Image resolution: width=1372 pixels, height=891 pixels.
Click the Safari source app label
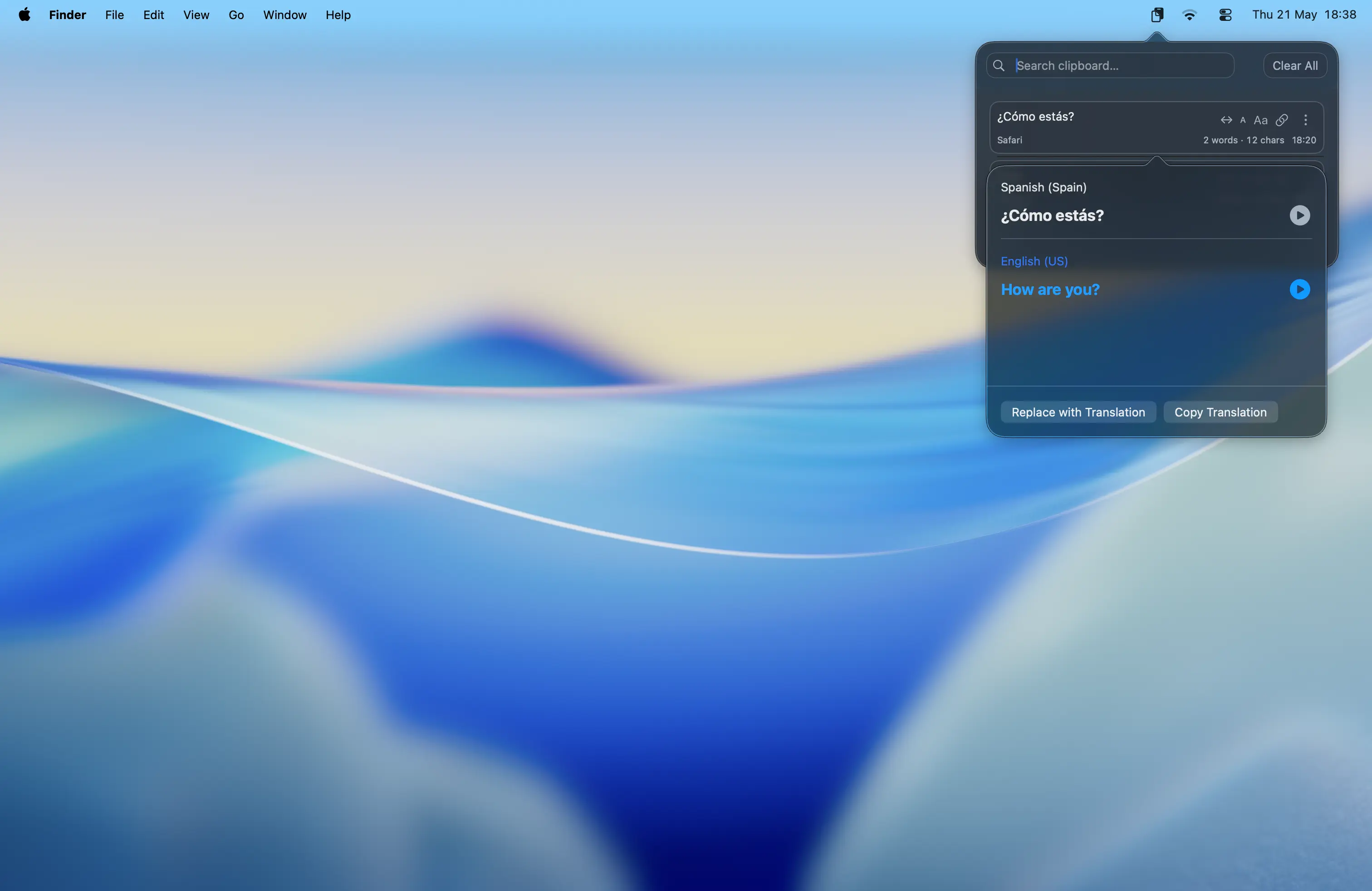click(x=1009, y=140)
